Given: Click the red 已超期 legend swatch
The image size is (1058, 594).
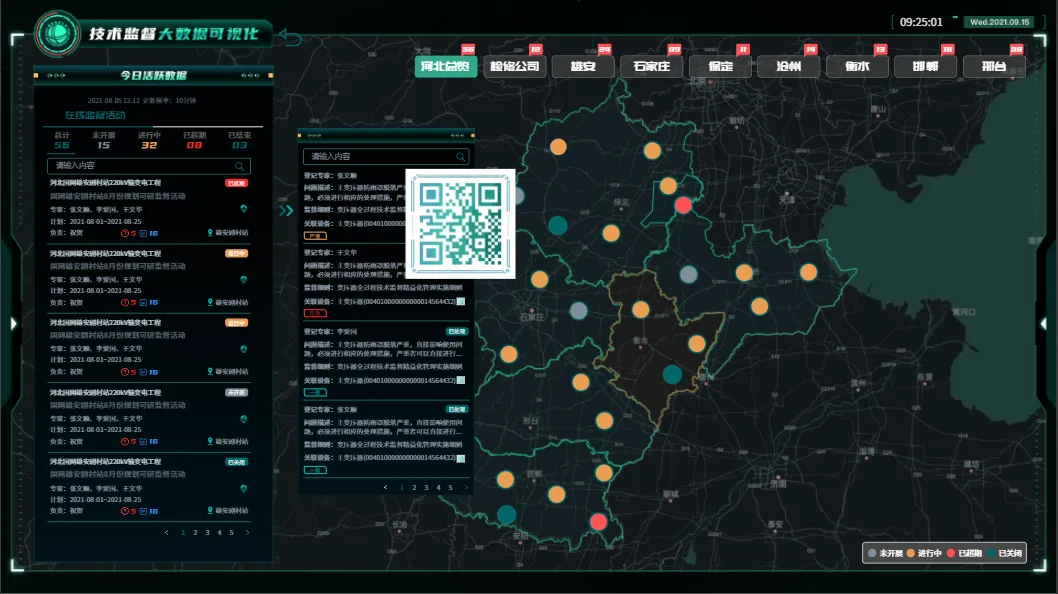Looking at the screenshot, I should (951, 554).
